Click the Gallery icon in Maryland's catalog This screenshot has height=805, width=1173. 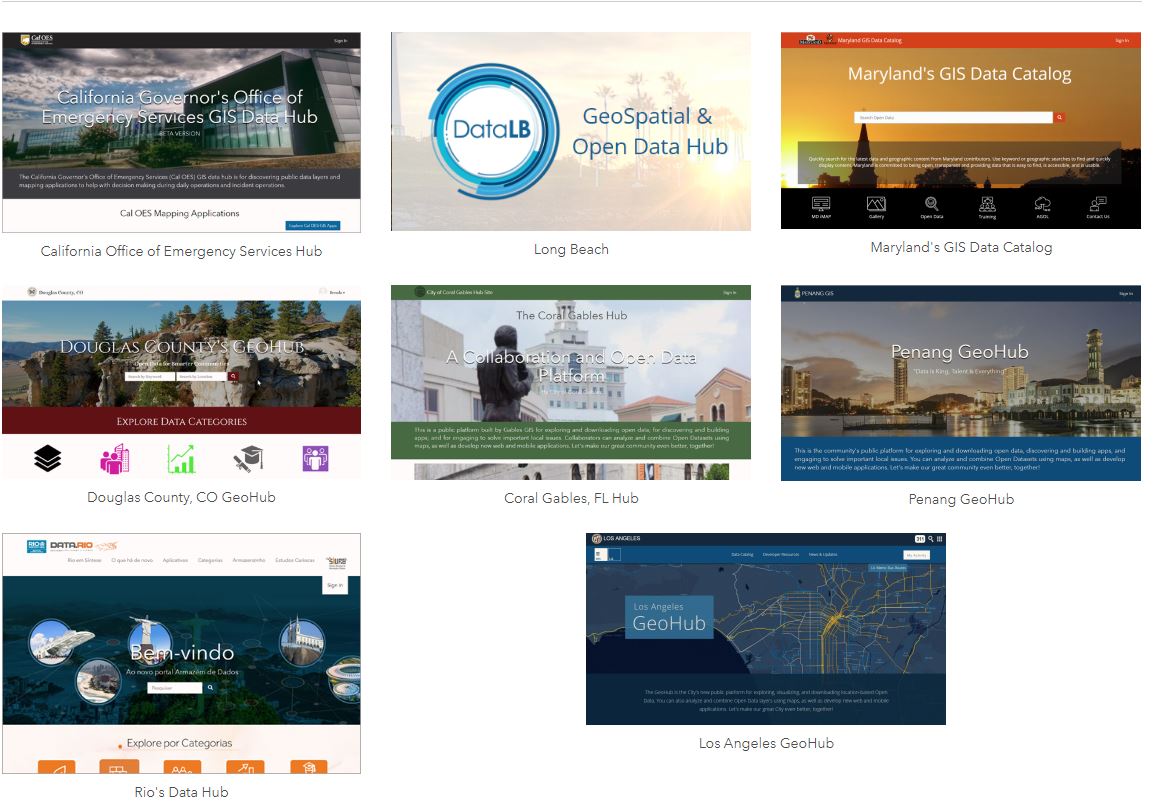click(876, 205)
